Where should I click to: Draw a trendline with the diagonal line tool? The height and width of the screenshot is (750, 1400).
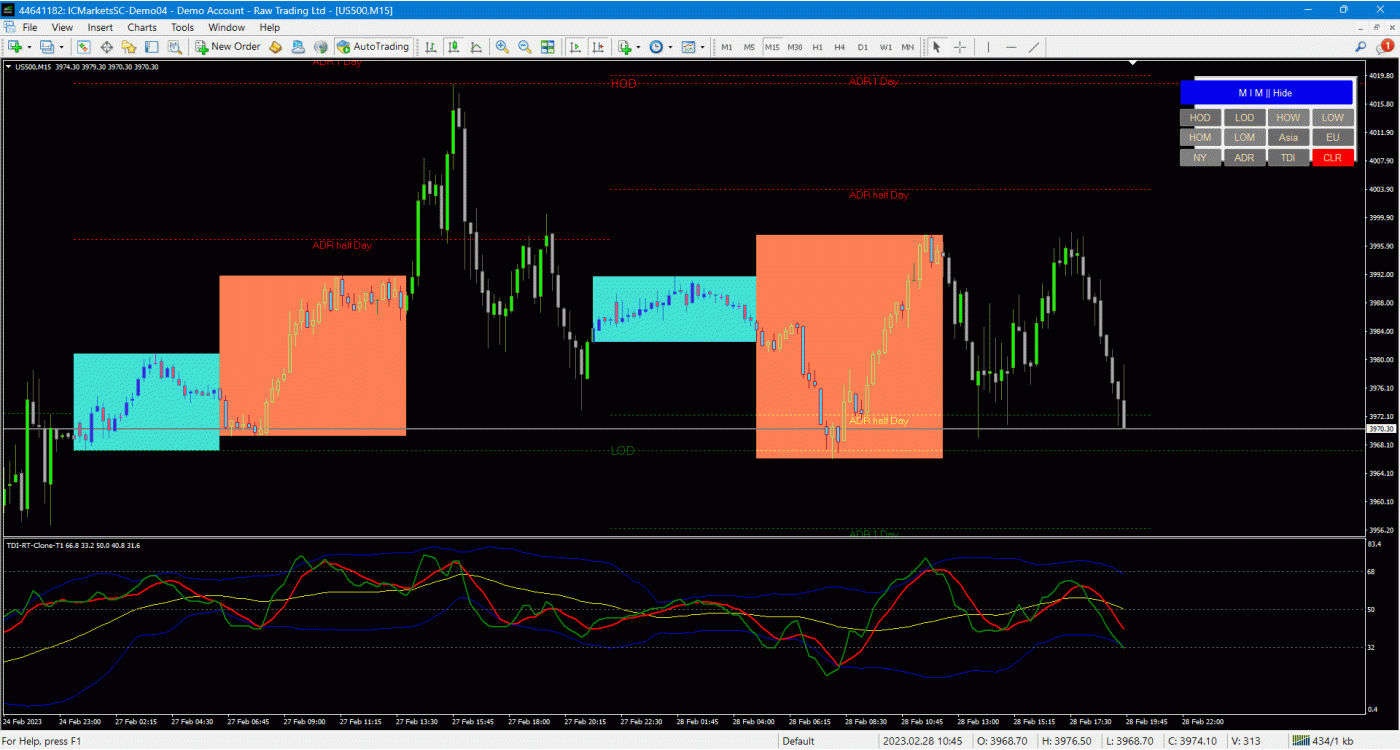(1034, 47)
